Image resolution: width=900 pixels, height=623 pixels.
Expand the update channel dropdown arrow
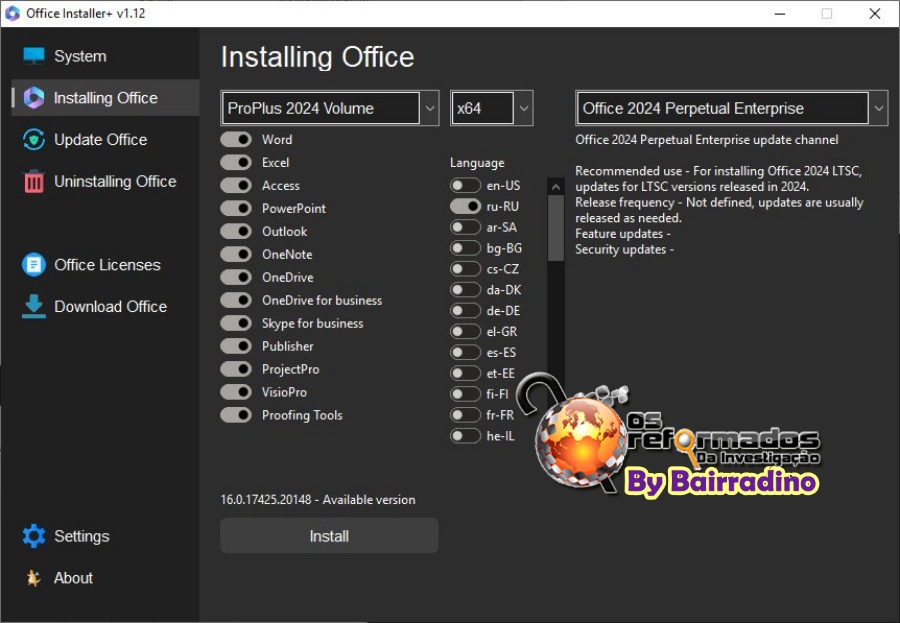click(x=879, y=108)
